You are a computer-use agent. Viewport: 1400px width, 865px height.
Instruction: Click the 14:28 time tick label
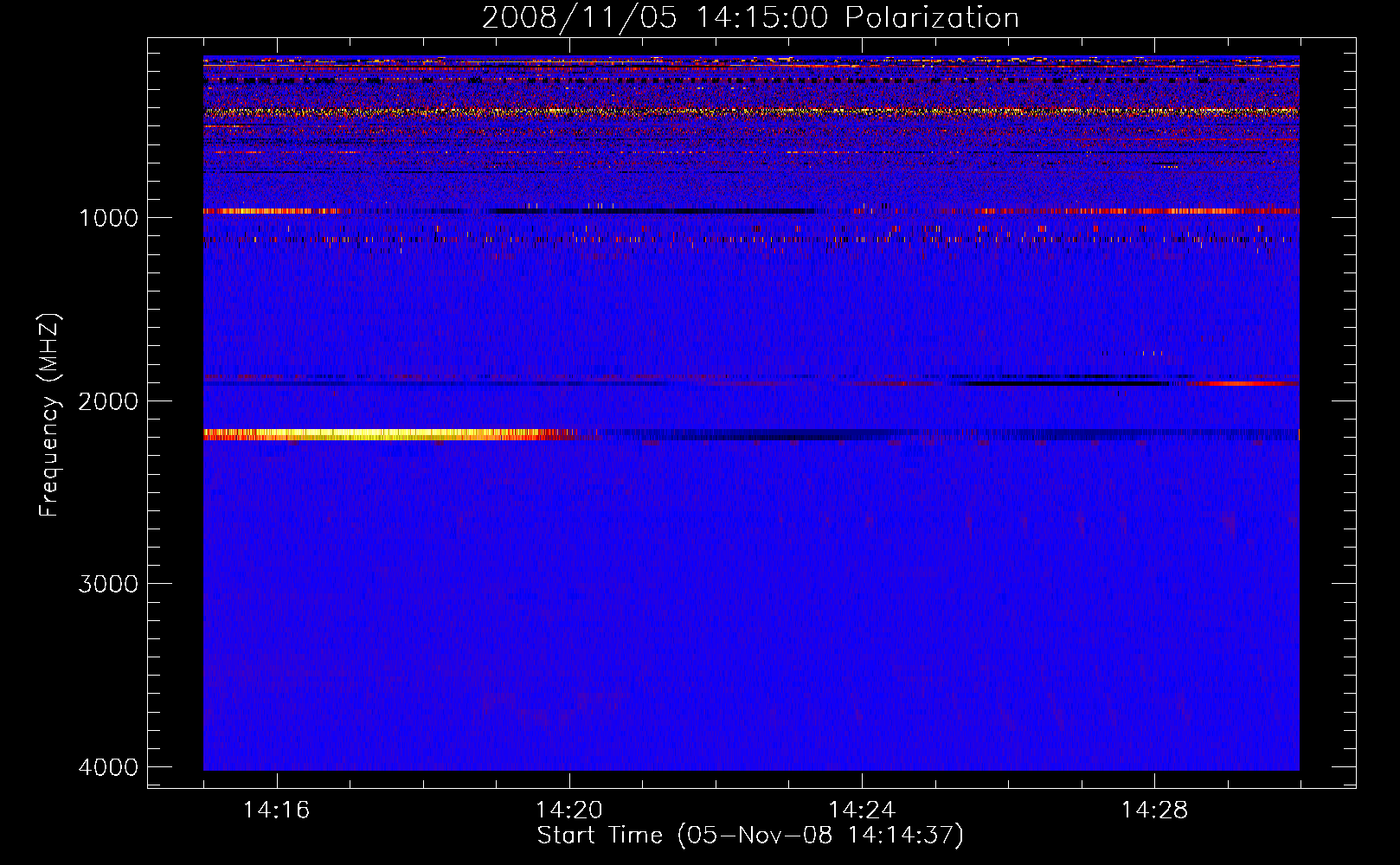(1154, 811)
